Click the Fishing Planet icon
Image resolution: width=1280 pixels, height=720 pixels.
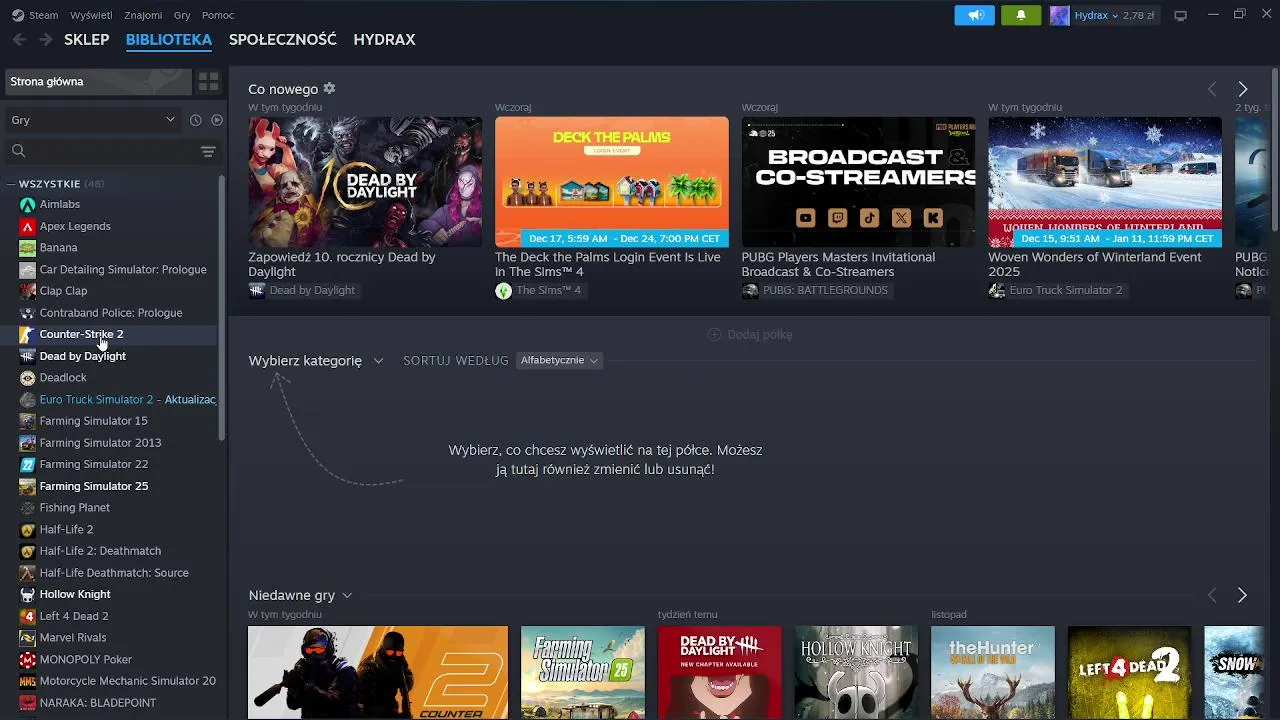27,508
